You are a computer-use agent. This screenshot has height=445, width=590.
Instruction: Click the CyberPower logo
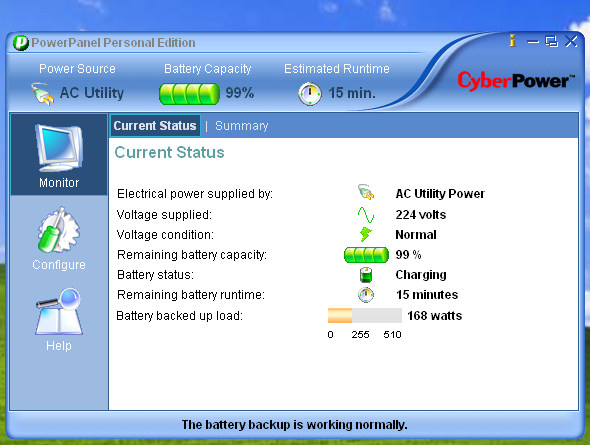pos(516,80)
